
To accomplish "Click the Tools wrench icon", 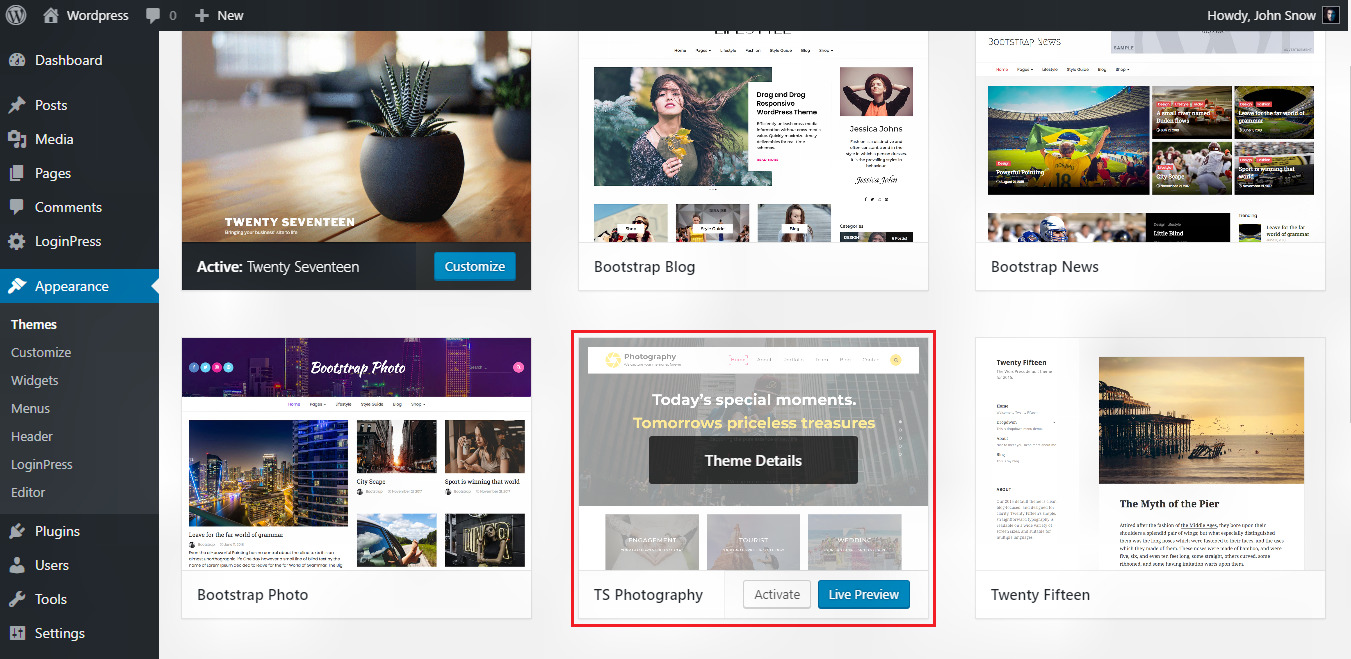I will (x=17, y=599).
